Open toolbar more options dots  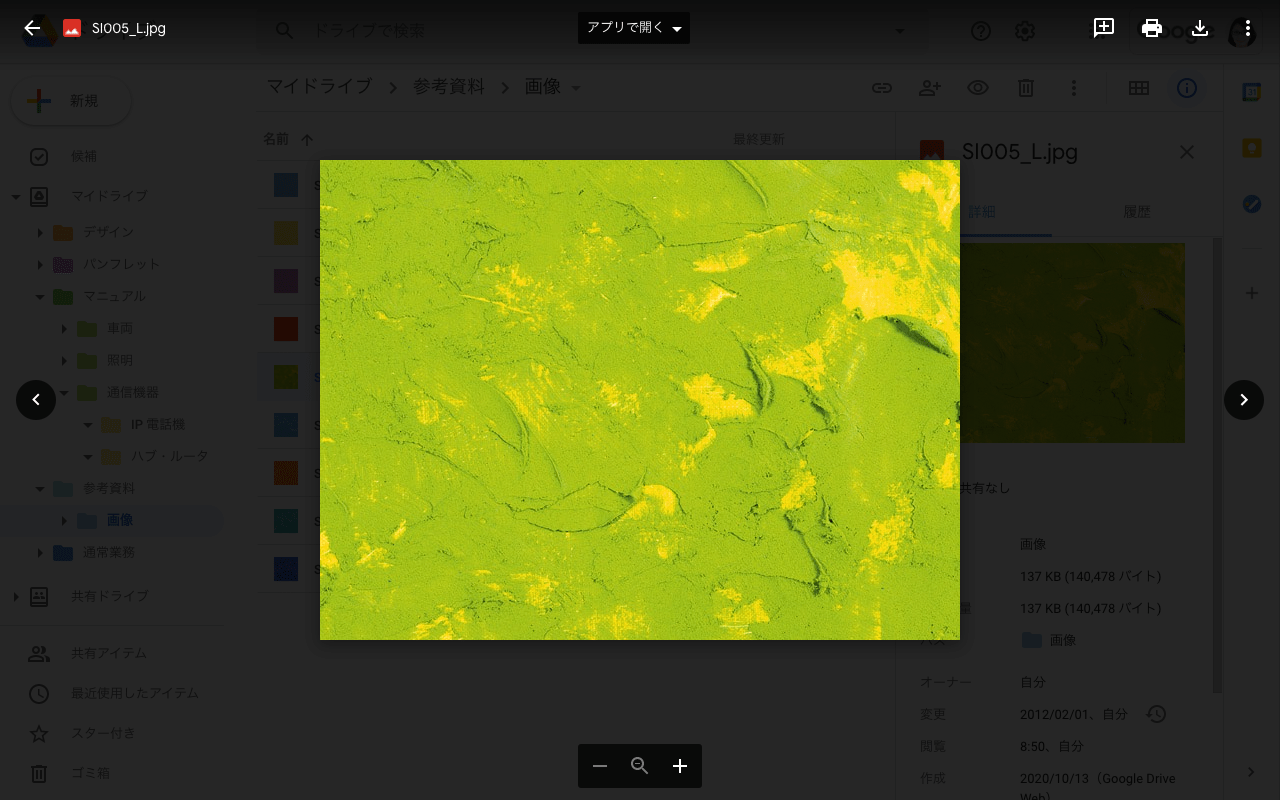[x=1074, y=88]
